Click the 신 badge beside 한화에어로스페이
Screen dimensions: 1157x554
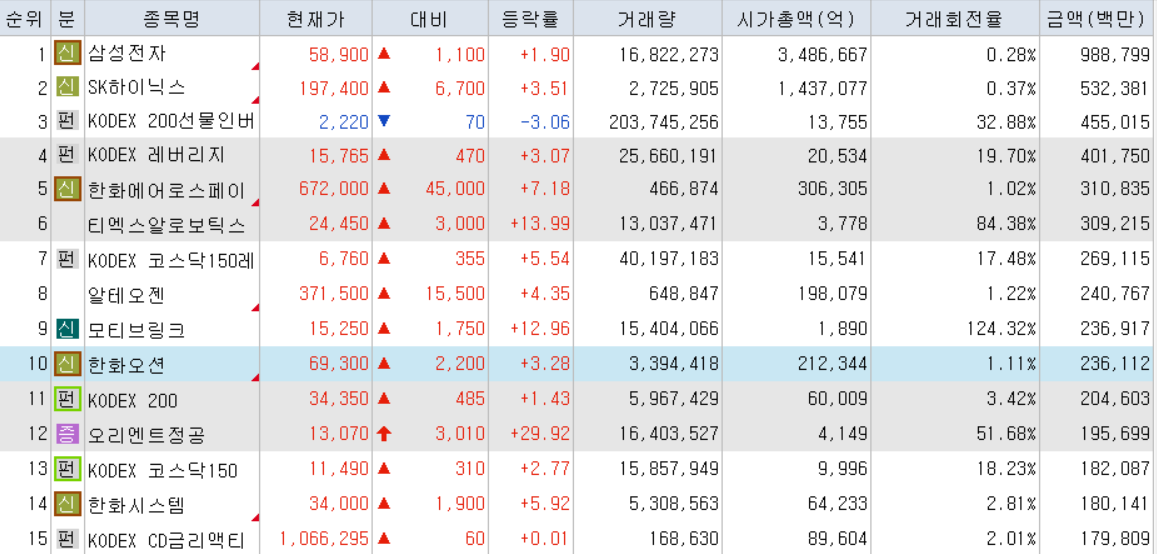(x=67, y=190)
